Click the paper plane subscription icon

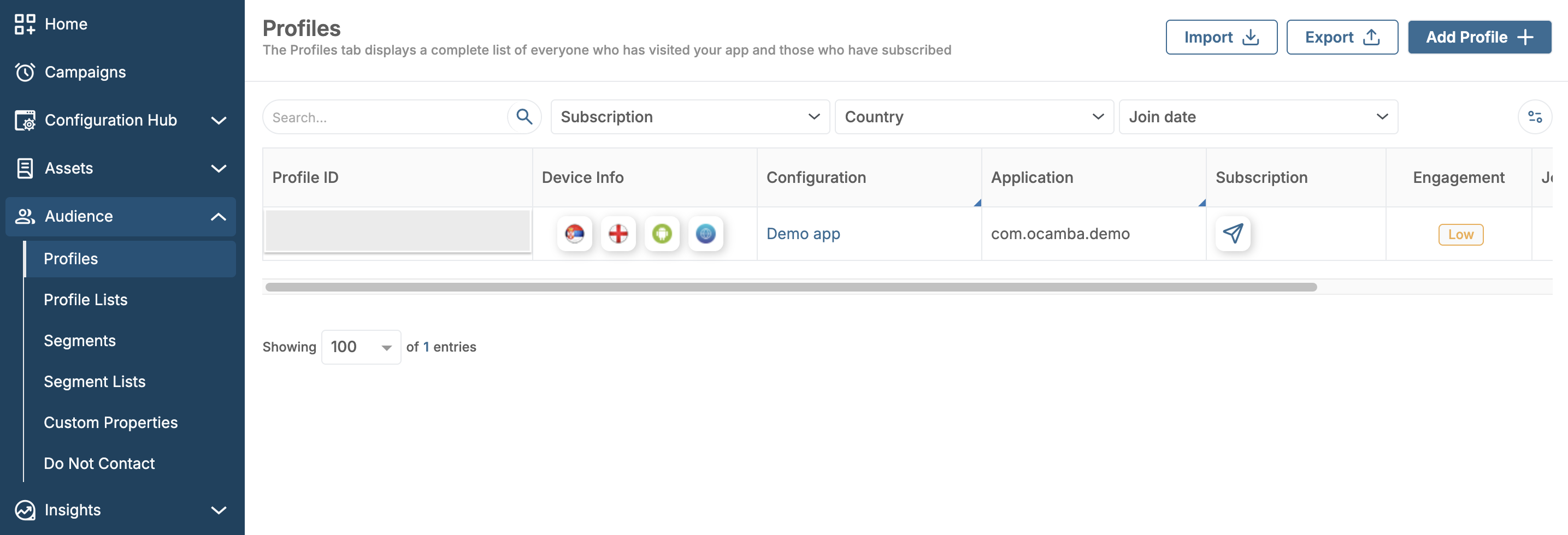coord(1233,234)
